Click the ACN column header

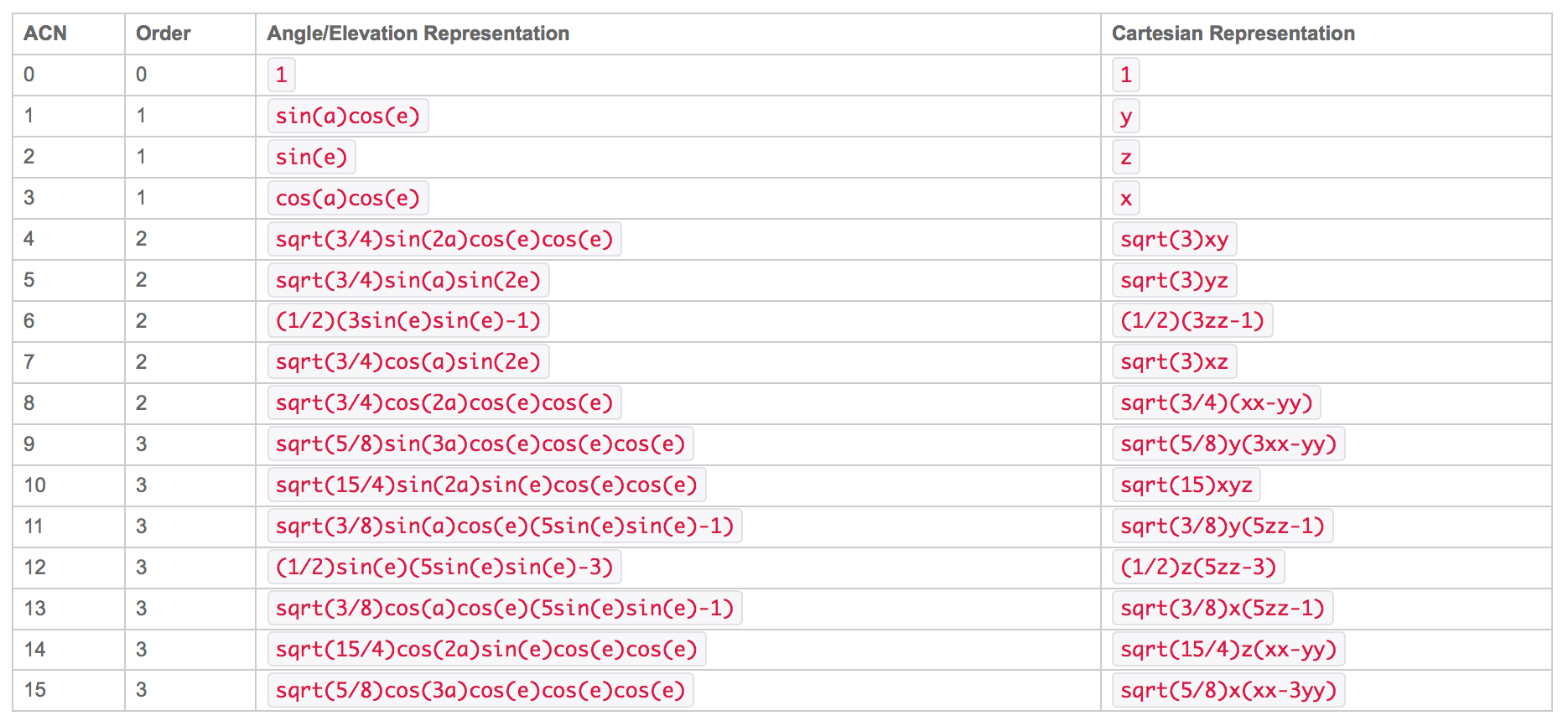click(45, 34)
